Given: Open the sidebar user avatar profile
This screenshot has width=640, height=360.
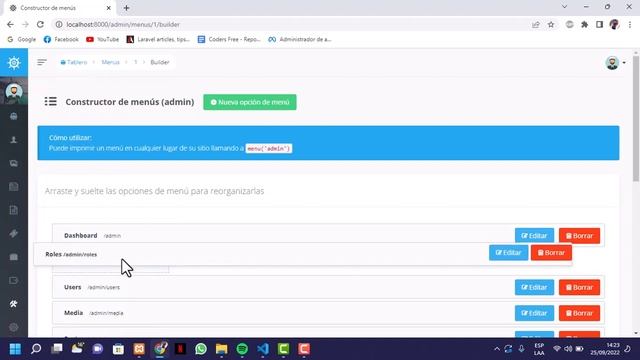Looking at the screenshot, I should (x=14, y=91).
